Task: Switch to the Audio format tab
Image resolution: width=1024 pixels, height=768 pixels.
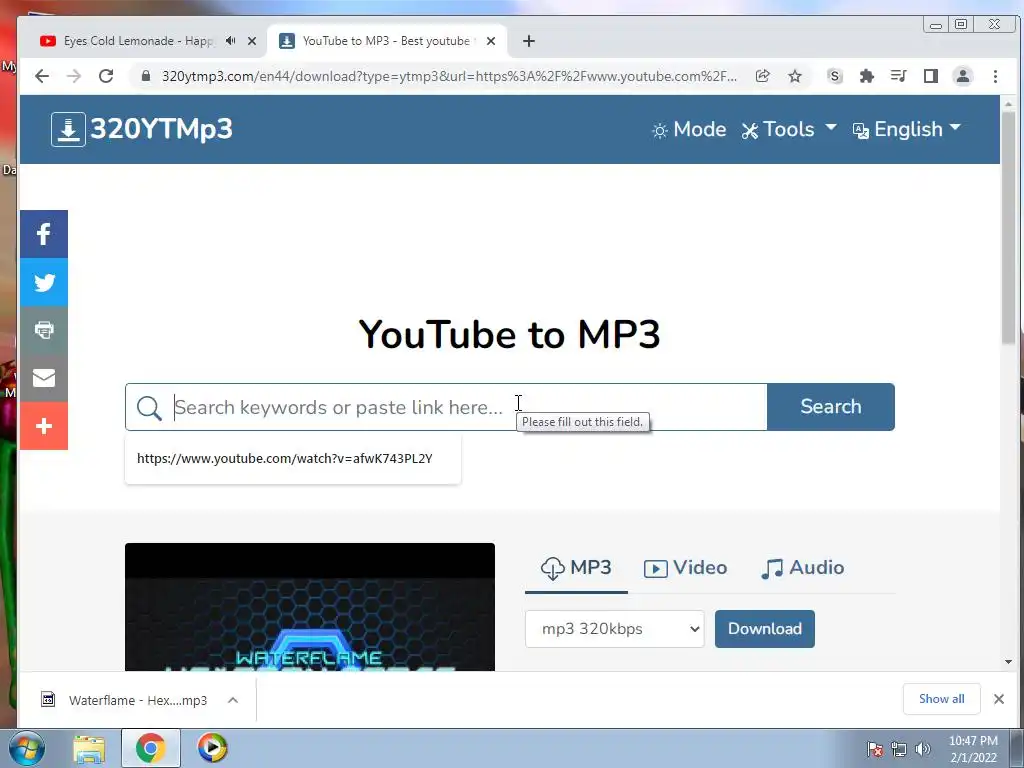Action: (x=803, y=568)
